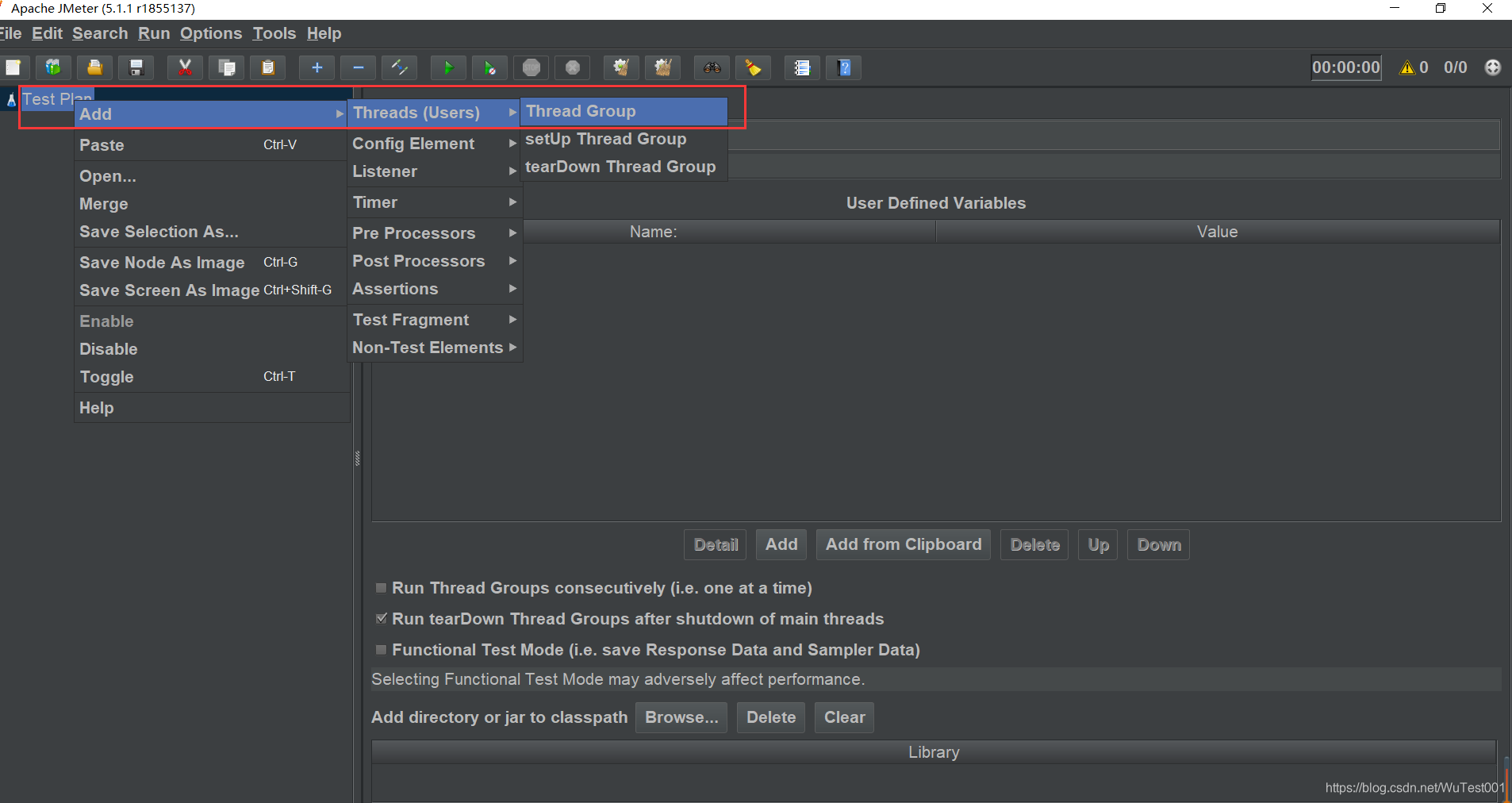Choose Thread Group from the submenu

[x=624, y=111]
